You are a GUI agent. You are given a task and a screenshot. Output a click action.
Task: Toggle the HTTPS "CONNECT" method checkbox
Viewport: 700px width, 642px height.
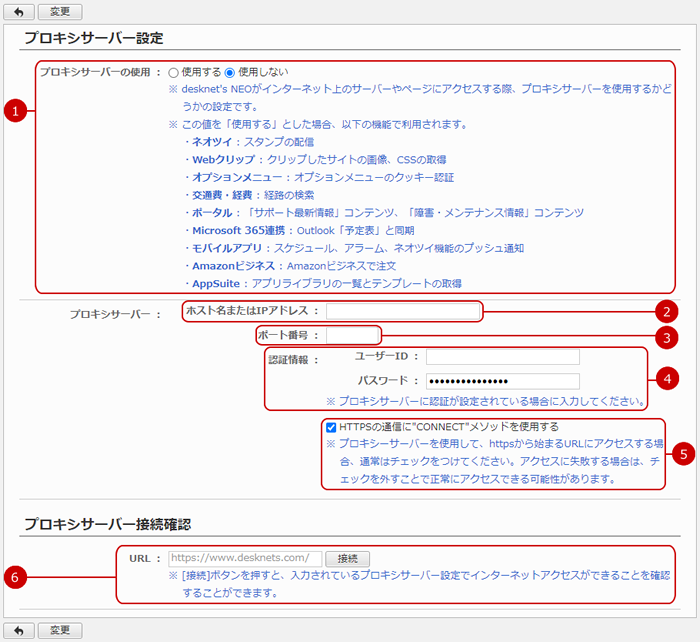tap(331, 427)
